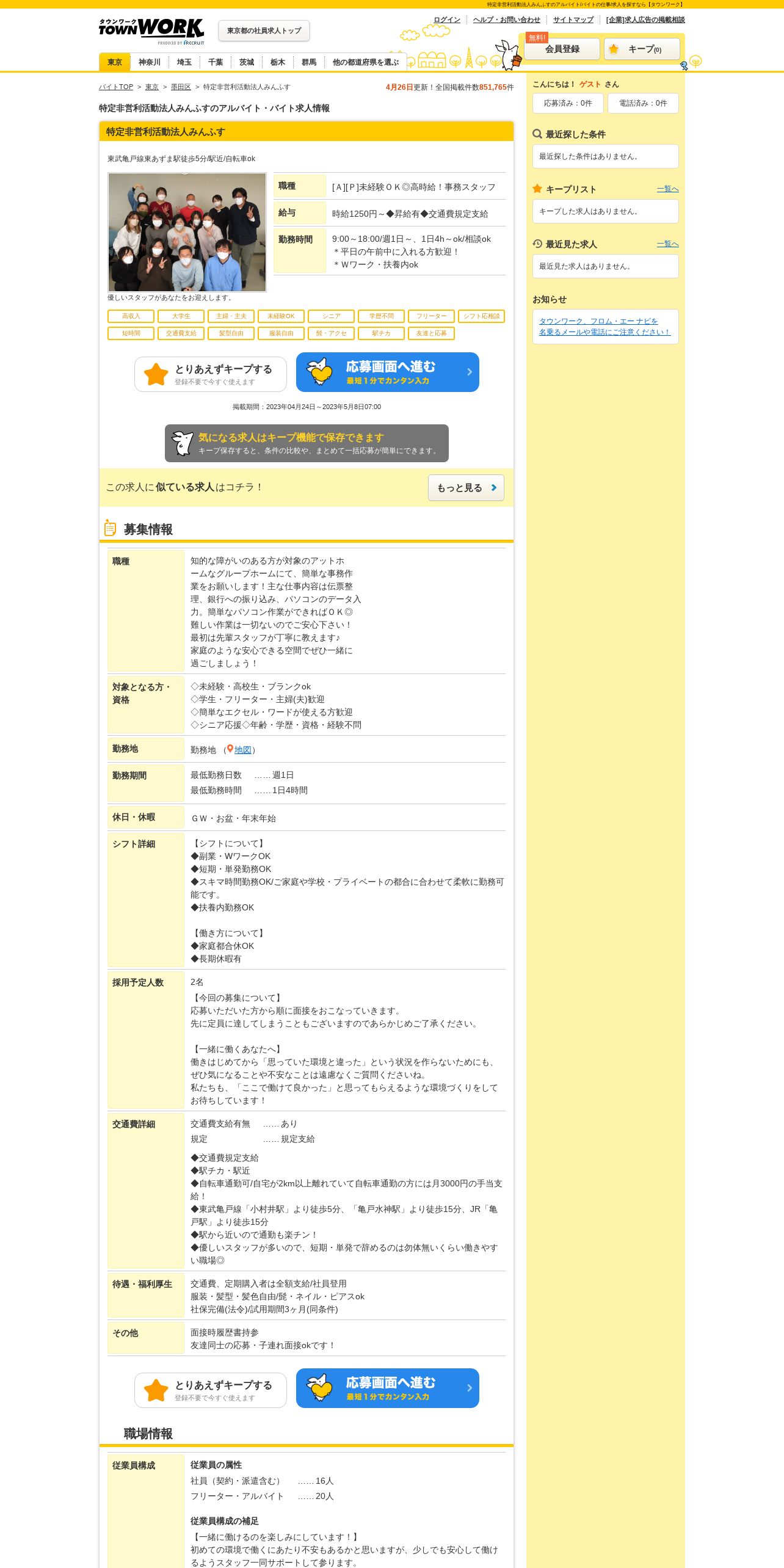Select the 栃木 tab
The width and height of the screenshot is (784, 1568).
tap(278, 62)
